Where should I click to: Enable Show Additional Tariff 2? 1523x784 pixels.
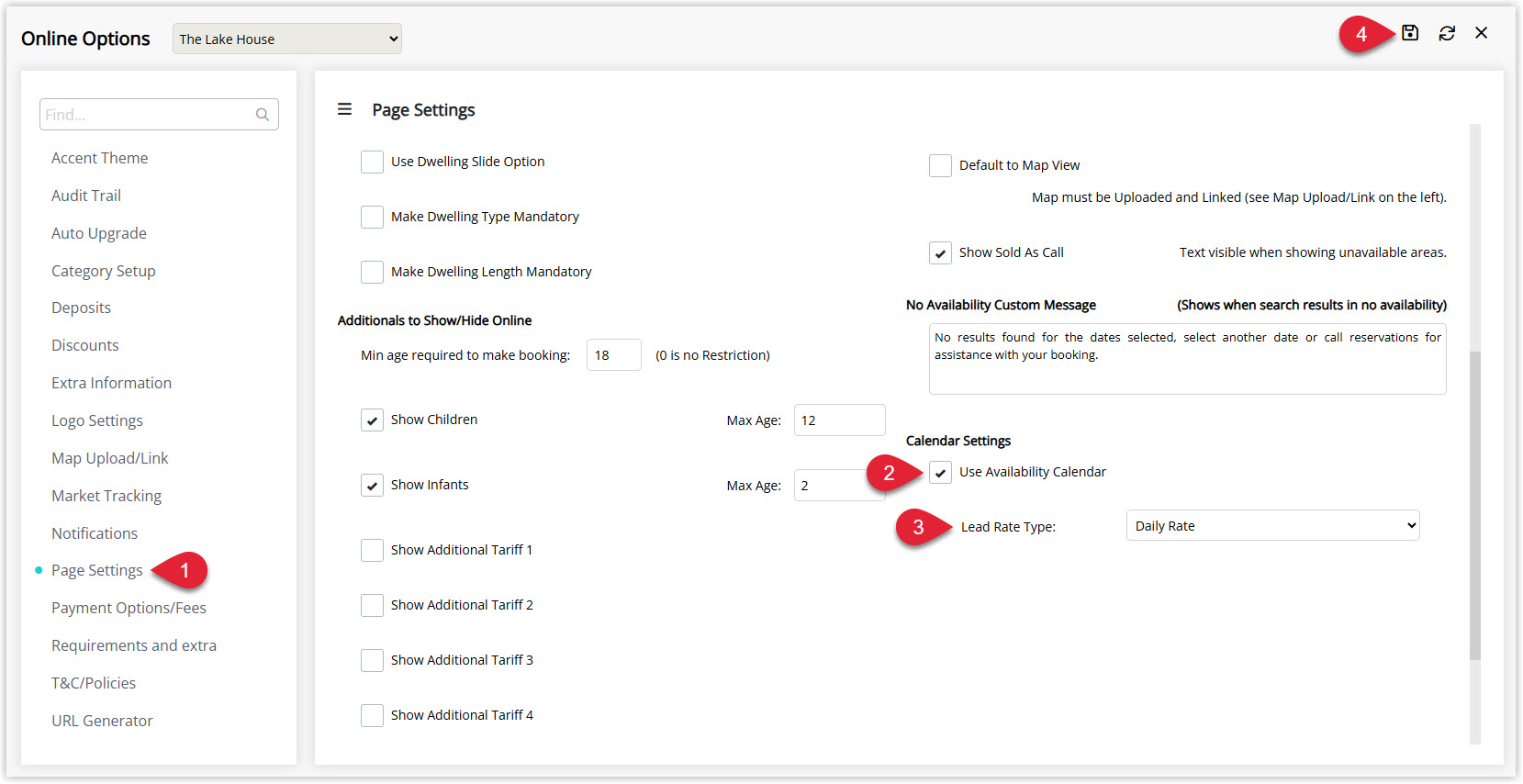(x=372, y=605)
